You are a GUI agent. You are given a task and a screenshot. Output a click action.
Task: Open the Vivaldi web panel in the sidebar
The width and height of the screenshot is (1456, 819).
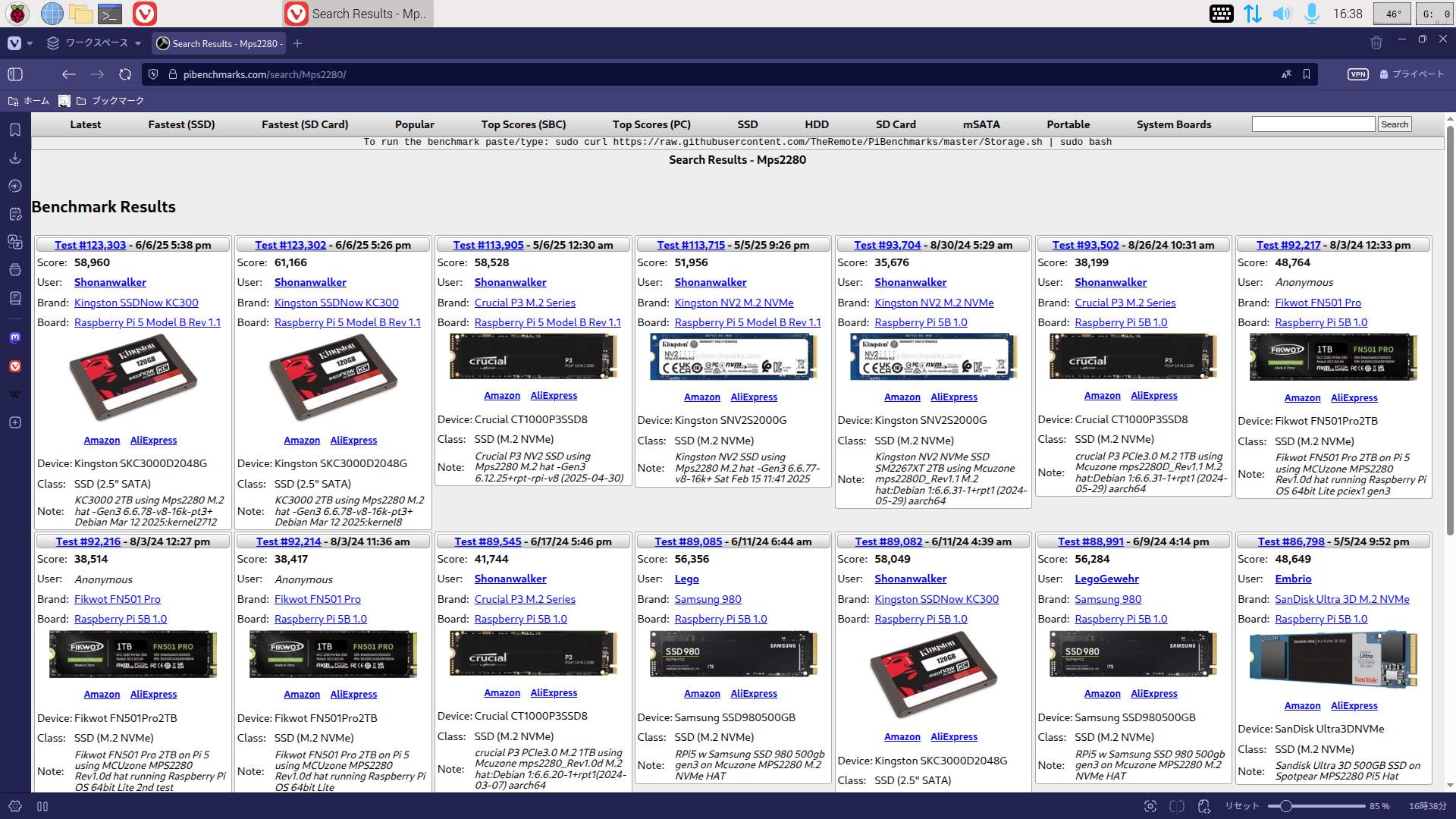(x=15, y=366)
